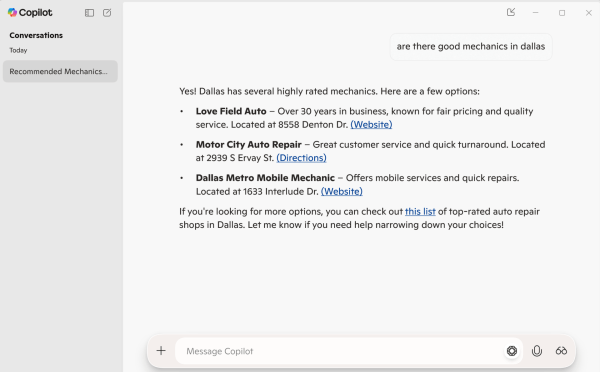
Task: Toggle the sidebar panel icon
Action: click(90, 13)
